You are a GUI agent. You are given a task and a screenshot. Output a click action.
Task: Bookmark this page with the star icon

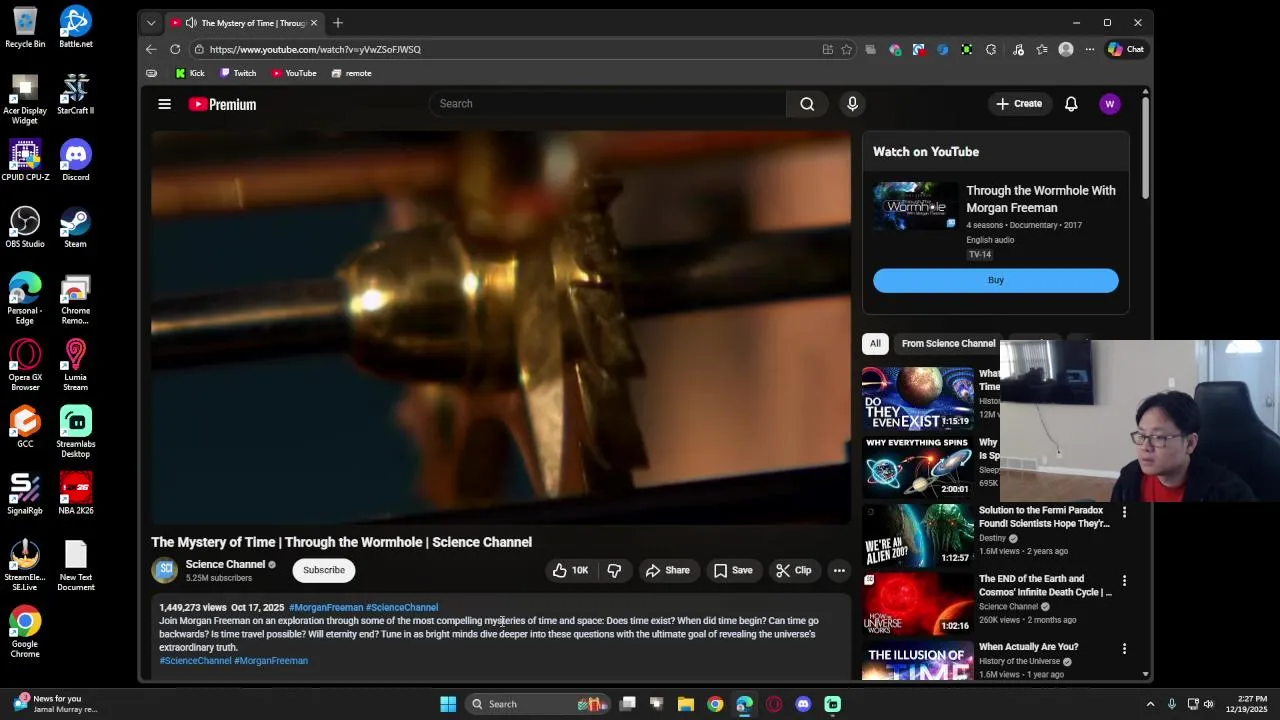click(x=846, y=49)
